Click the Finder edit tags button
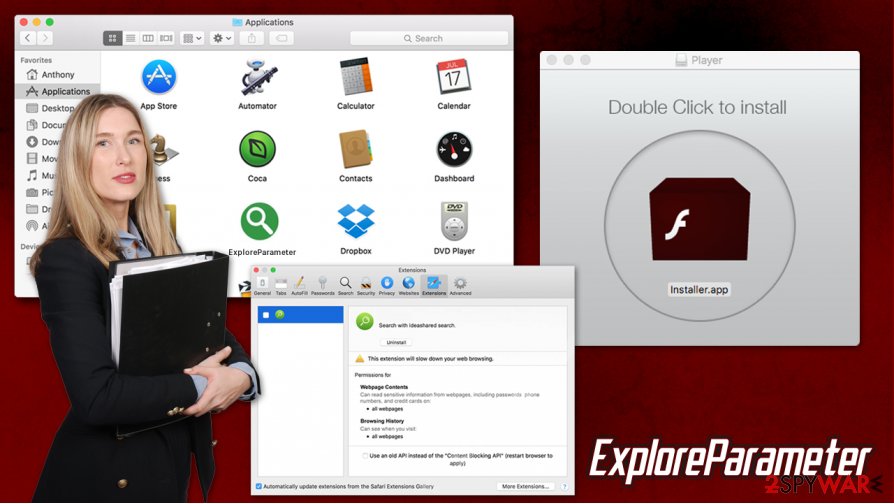This screenshot has width=894, height=504. 282,38
